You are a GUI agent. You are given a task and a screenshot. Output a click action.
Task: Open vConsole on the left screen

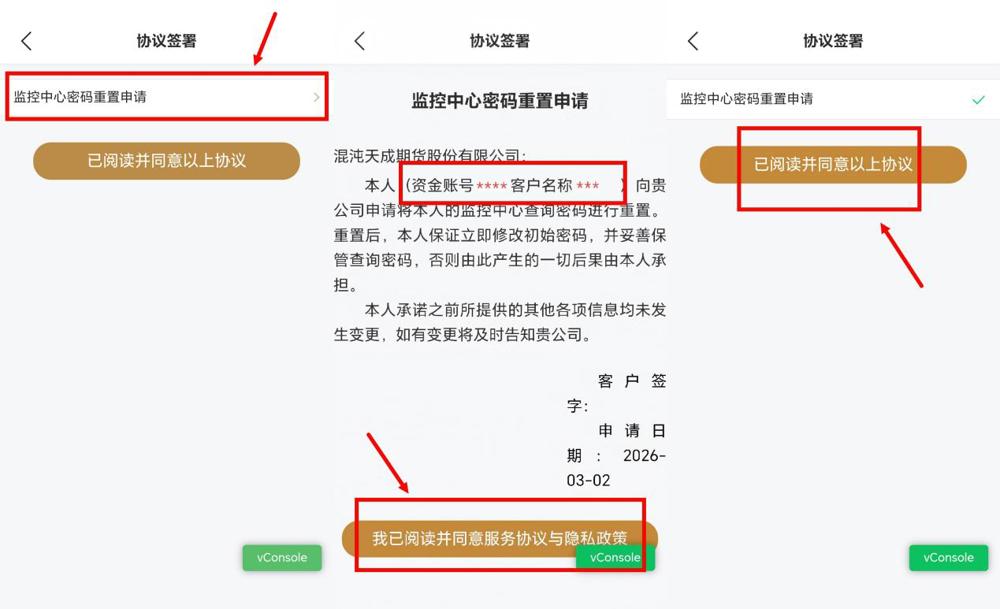click(282, 557)
